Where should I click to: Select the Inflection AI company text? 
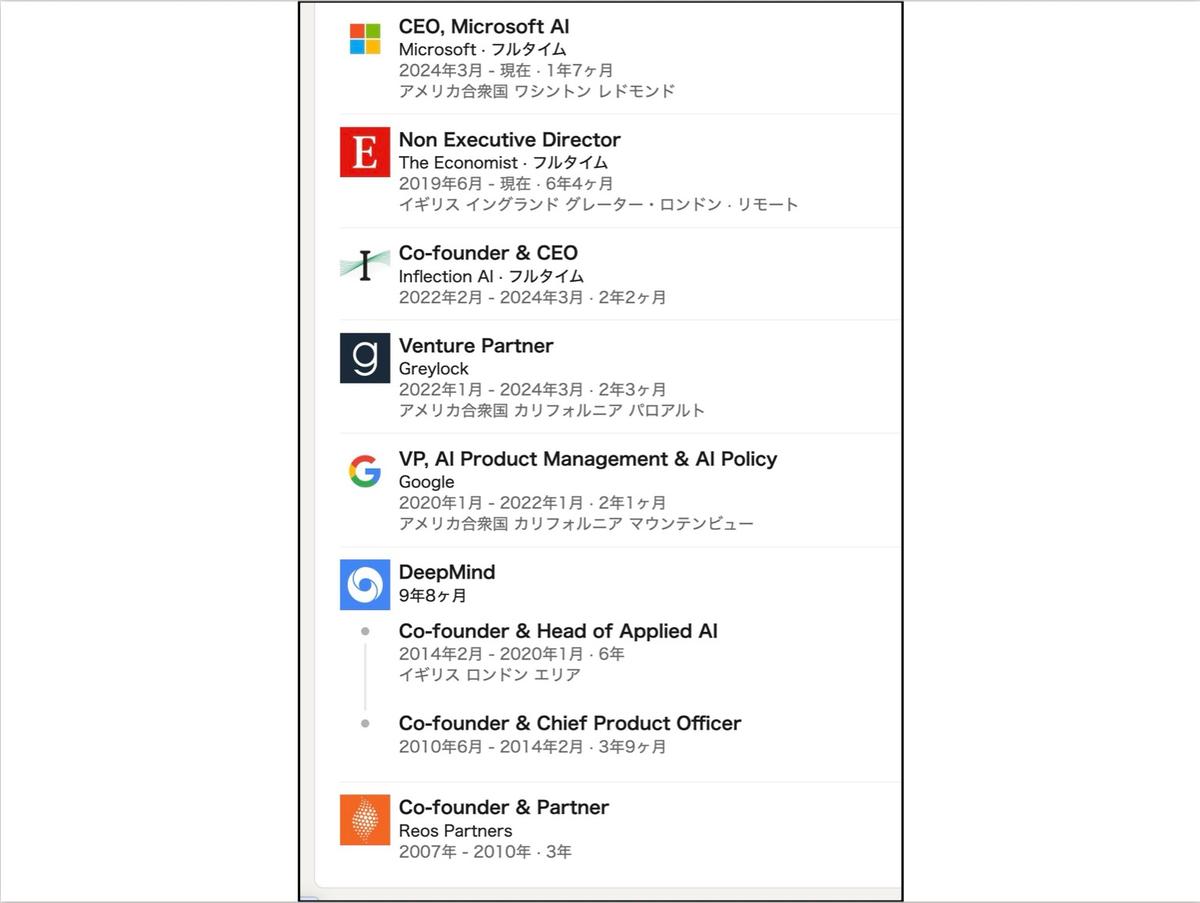(x=434, y=277)
